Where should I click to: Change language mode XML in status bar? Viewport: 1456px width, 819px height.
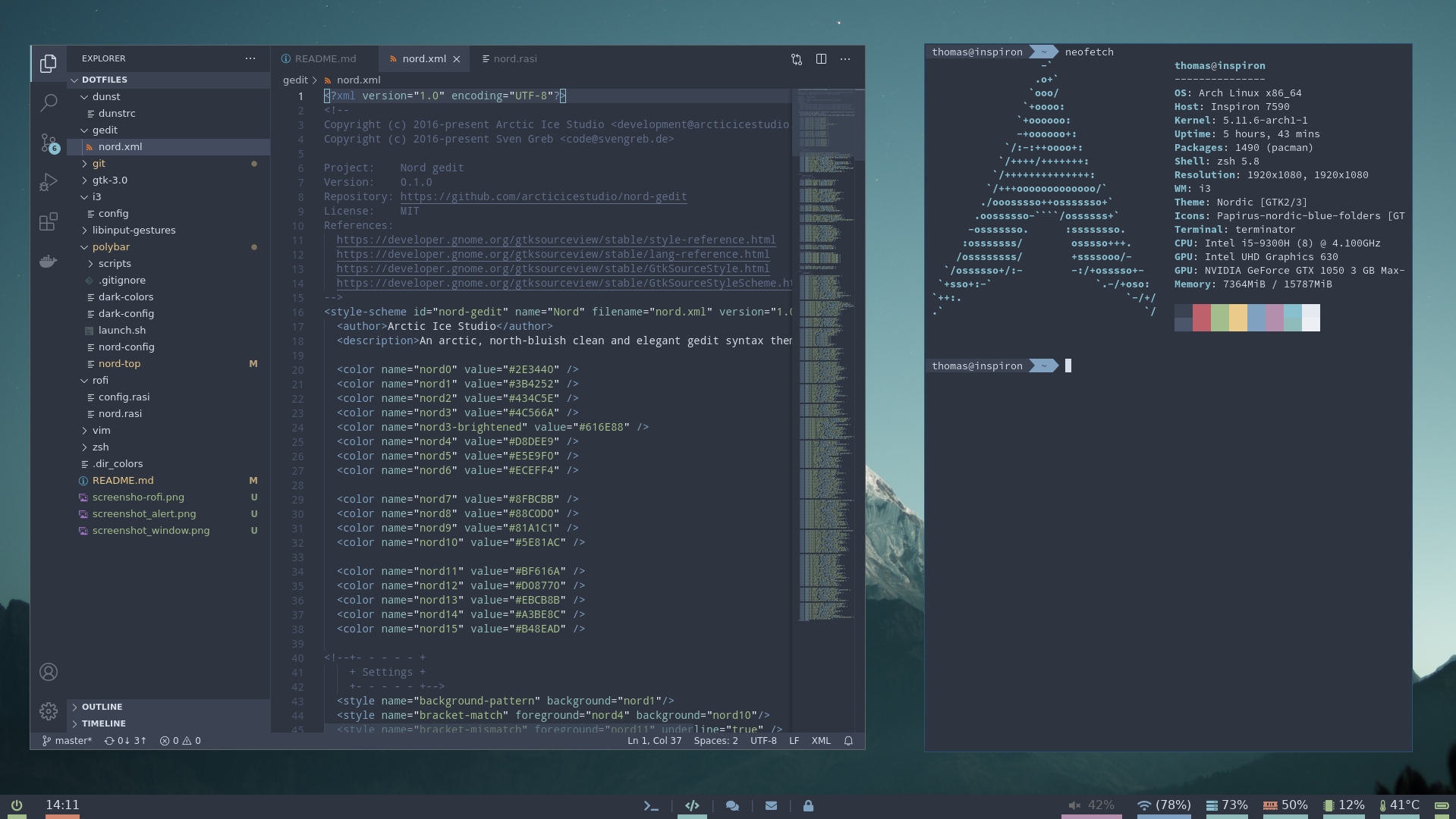(821, 741)
